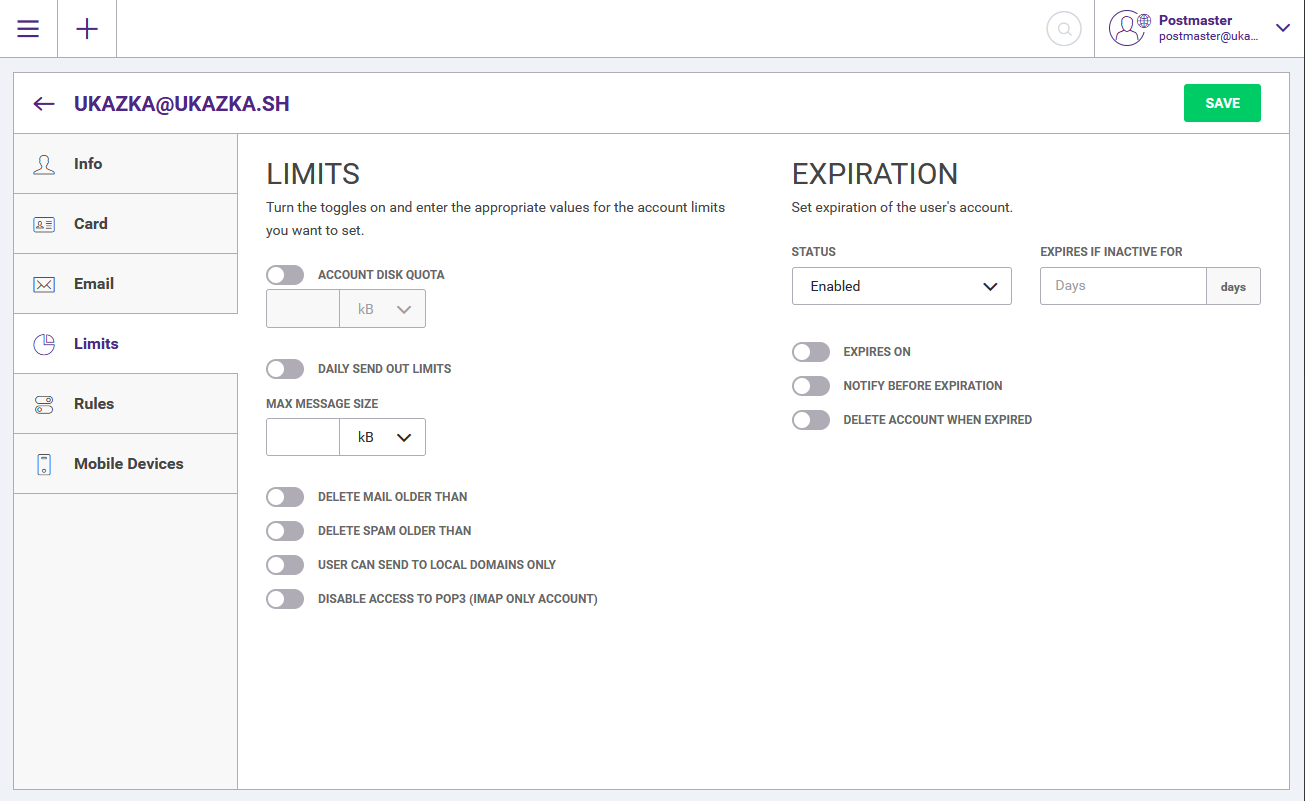Image resolution: width=1305 pixels, height=801 pixels.
Task: Toggle the Expires On switch
Action: pyautogui.click(x=811, y=352)
